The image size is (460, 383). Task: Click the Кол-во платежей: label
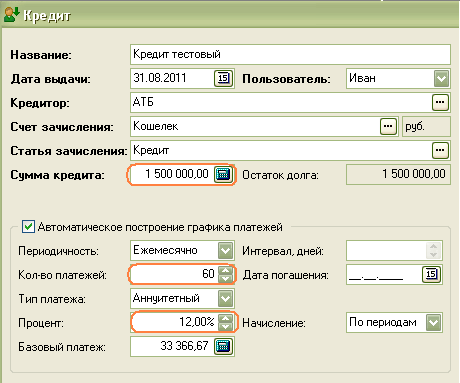62,275
